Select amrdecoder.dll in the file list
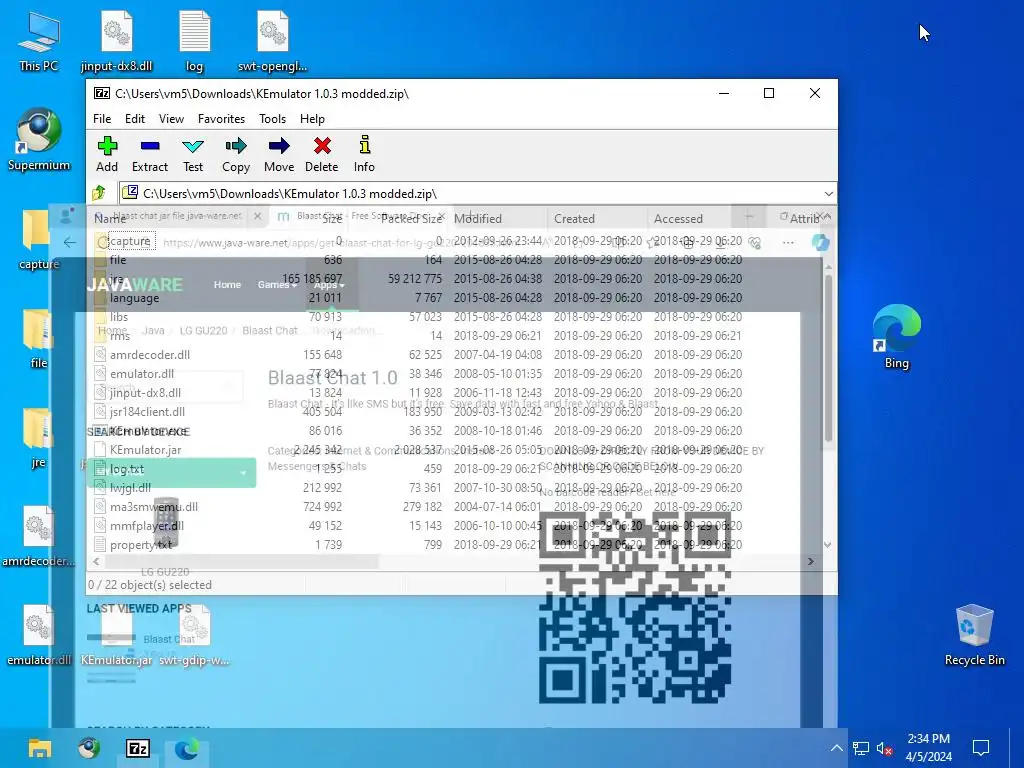Viewport: 1024px width, 768px height. [150, 355]
